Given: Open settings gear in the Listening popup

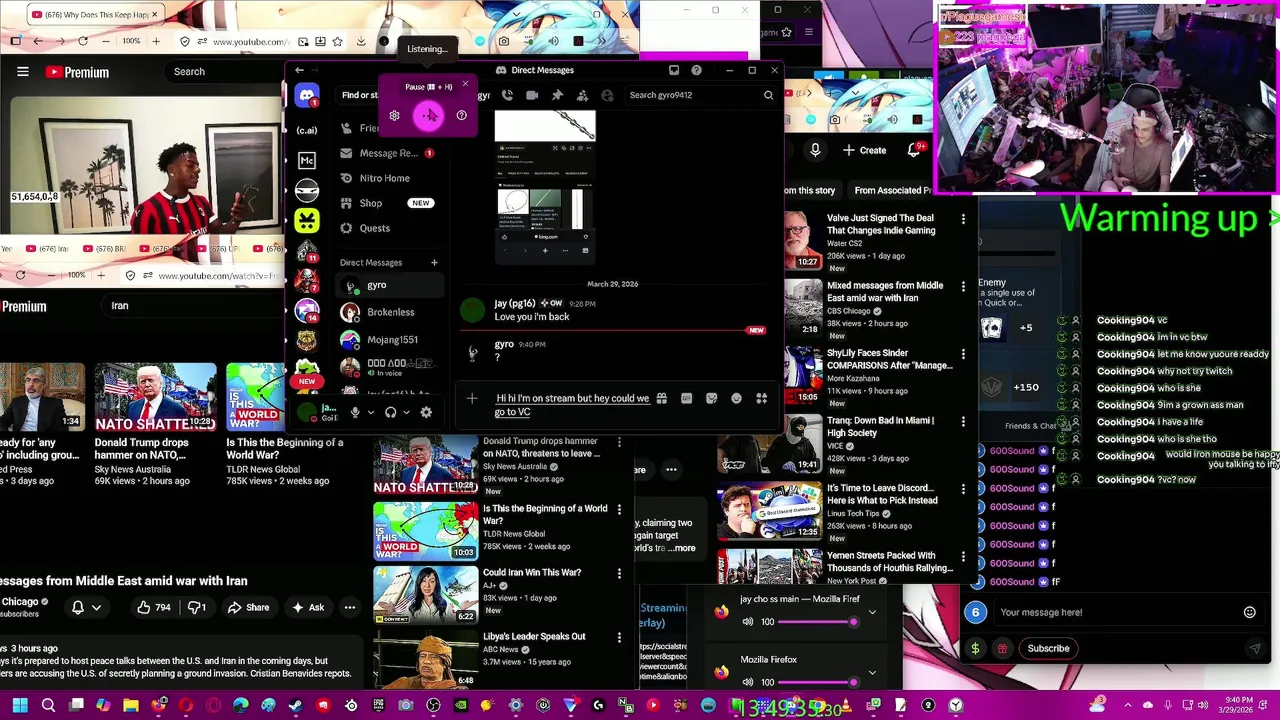Looking at the screenshot, I should click(394, 116).
